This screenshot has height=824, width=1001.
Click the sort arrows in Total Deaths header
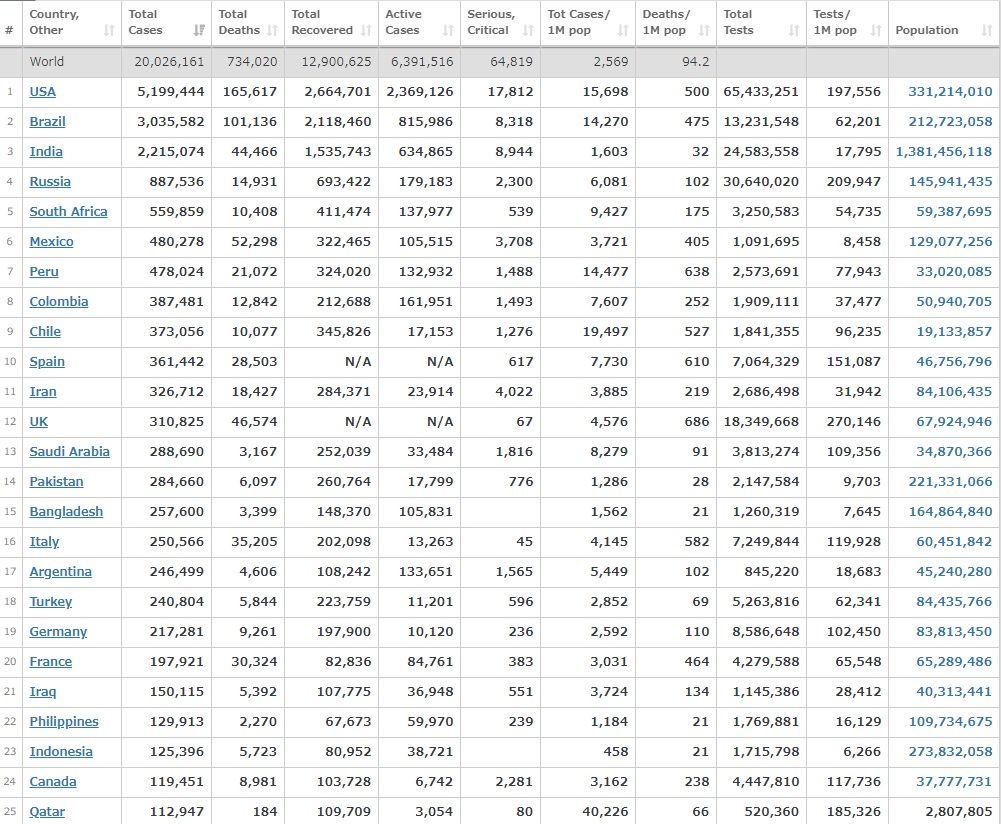pyautogui.click(x=271, y=31)
